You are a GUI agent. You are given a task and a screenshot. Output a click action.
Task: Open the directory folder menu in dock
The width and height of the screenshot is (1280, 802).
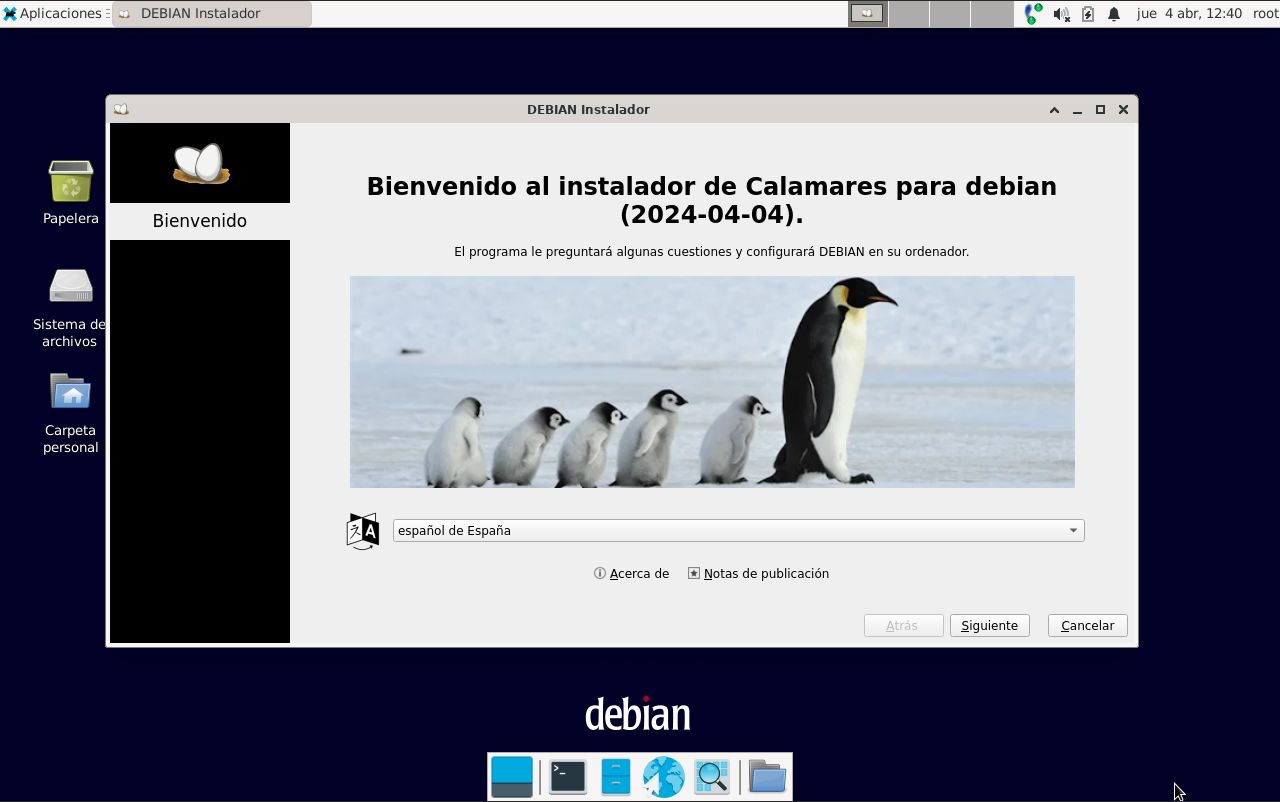pos(767,777)
